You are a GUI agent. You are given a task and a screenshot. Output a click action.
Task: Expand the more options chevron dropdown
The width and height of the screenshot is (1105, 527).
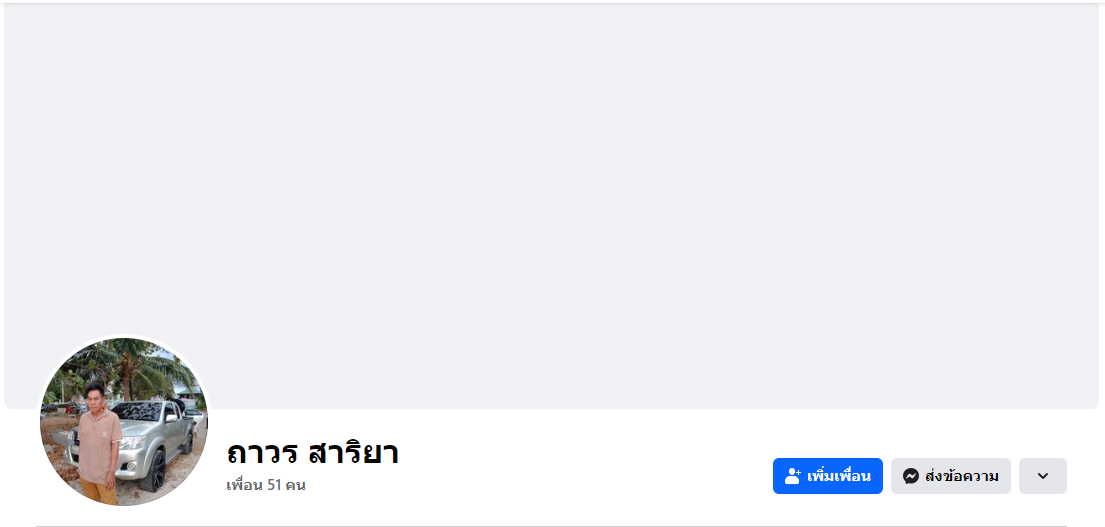click(1043, 476)
